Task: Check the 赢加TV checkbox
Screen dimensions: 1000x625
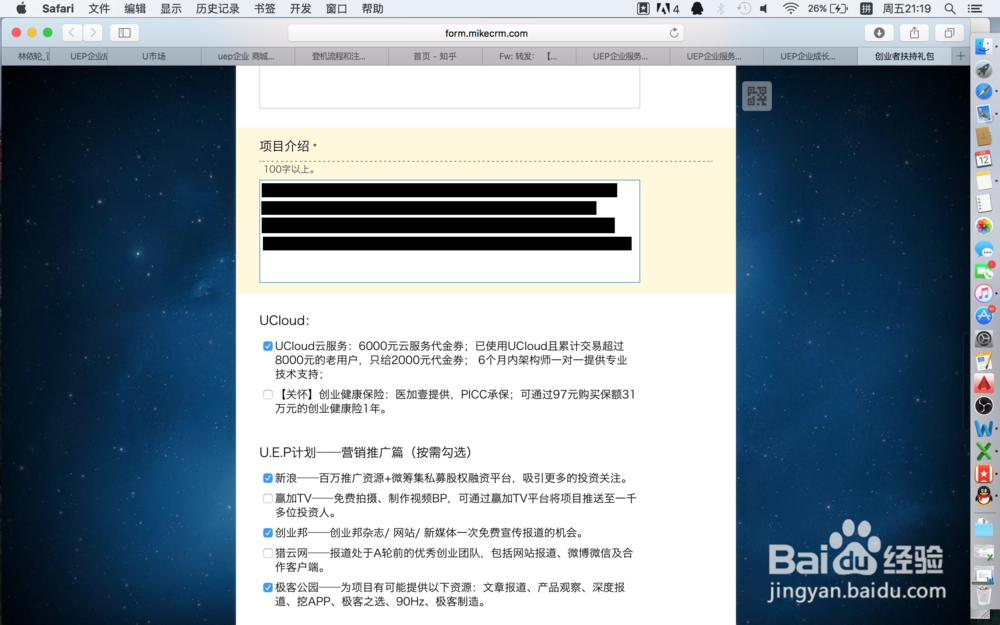Action: click(268, 499)
